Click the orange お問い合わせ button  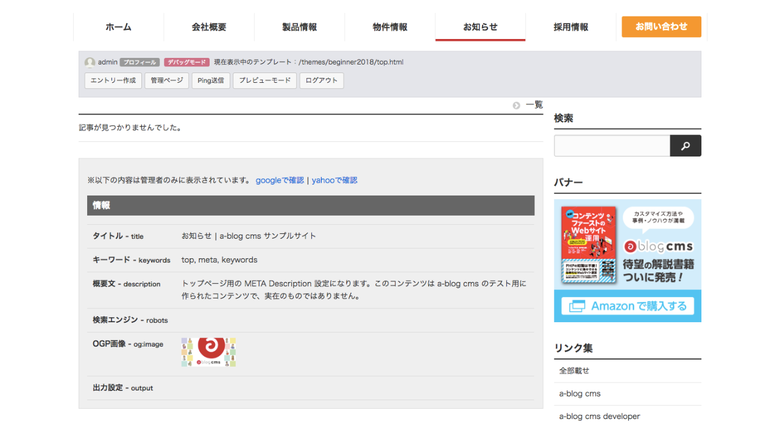[661, 27]
